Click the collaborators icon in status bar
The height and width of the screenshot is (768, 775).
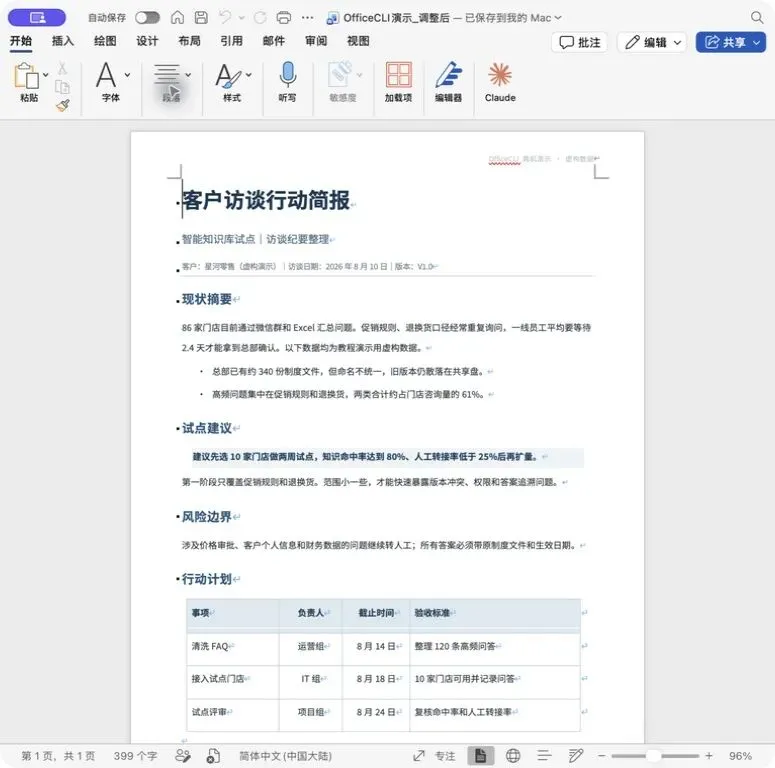coord(183,756)
